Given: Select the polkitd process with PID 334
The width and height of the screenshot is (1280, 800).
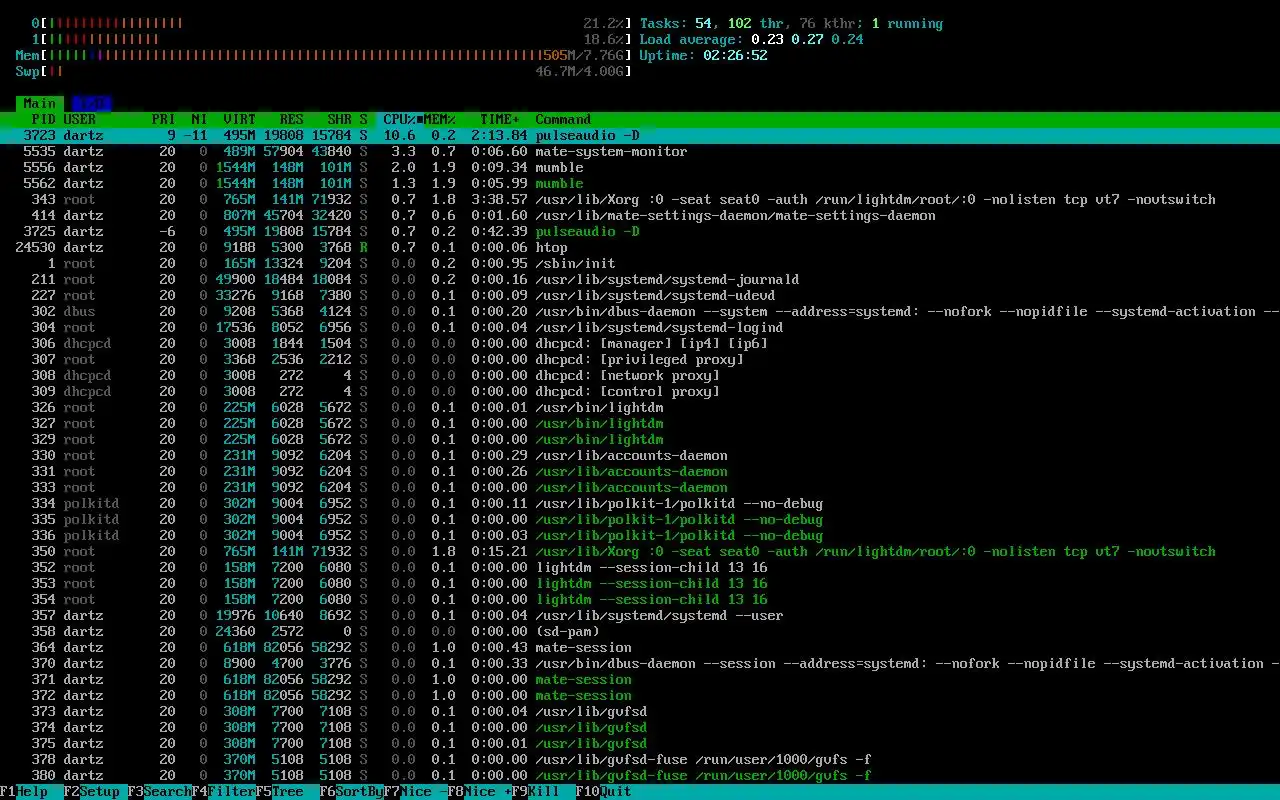Looking at the screenshot, I should click(x=640, y=503).
